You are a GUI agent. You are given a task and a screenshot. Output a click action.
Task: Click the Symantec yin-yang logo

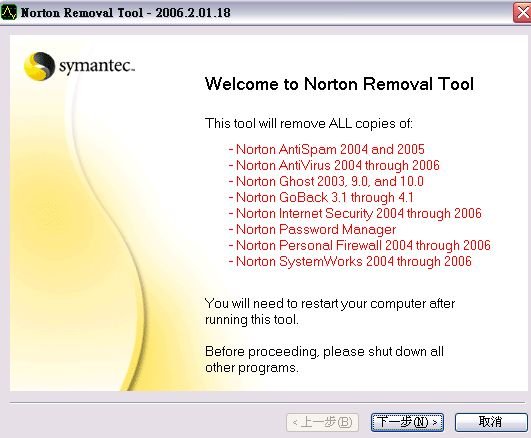pyautogui.click(x=39, y=66)
